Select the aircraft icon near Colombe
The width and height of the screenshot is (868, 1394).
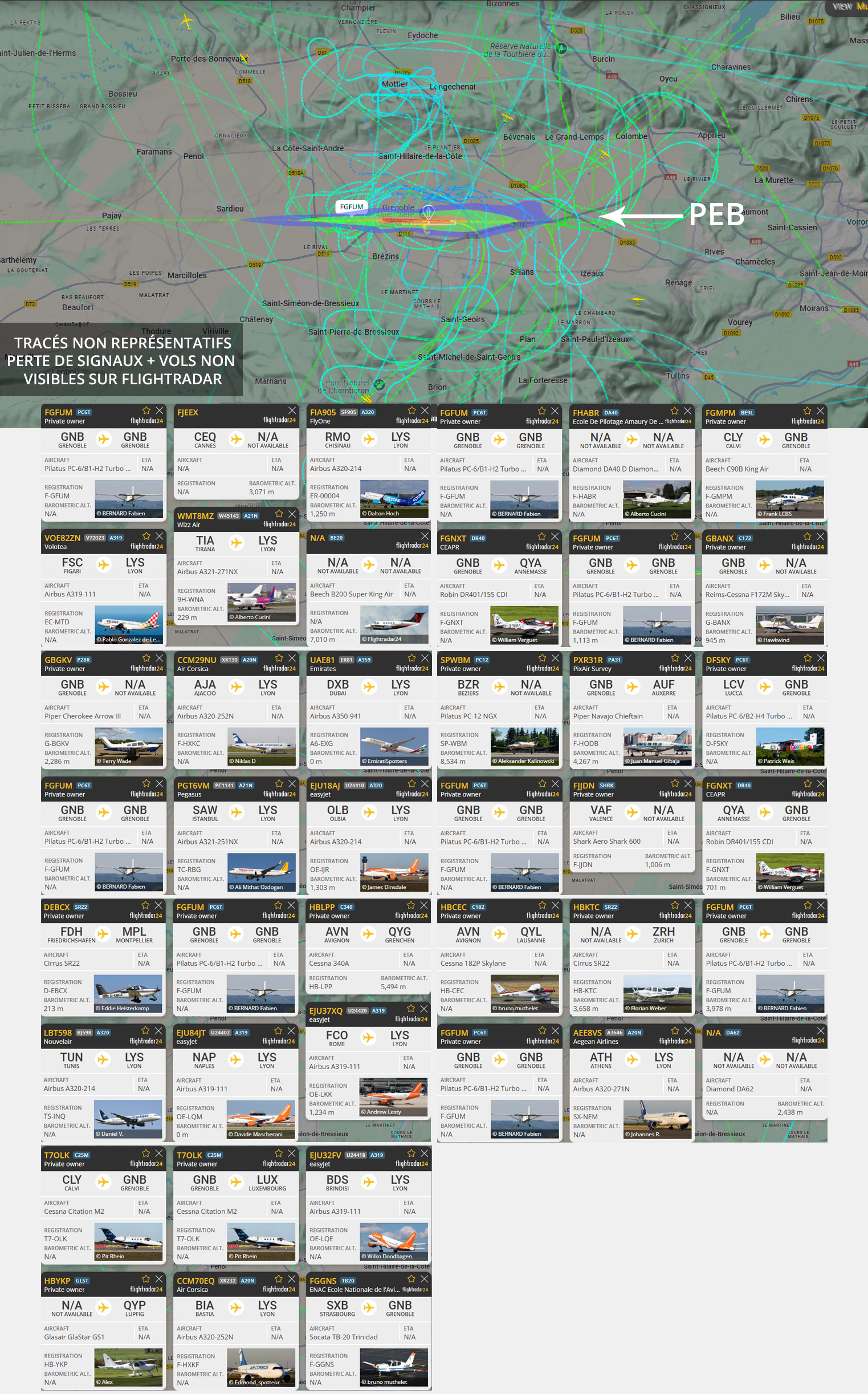pos(605,154)
